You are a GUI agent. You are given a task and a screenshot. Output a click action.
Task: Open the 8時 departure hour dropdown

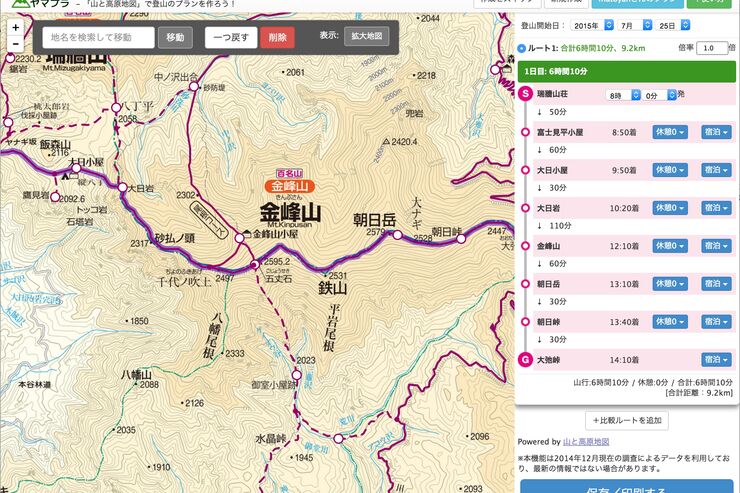pyautogui.click(x=623, y=95)
